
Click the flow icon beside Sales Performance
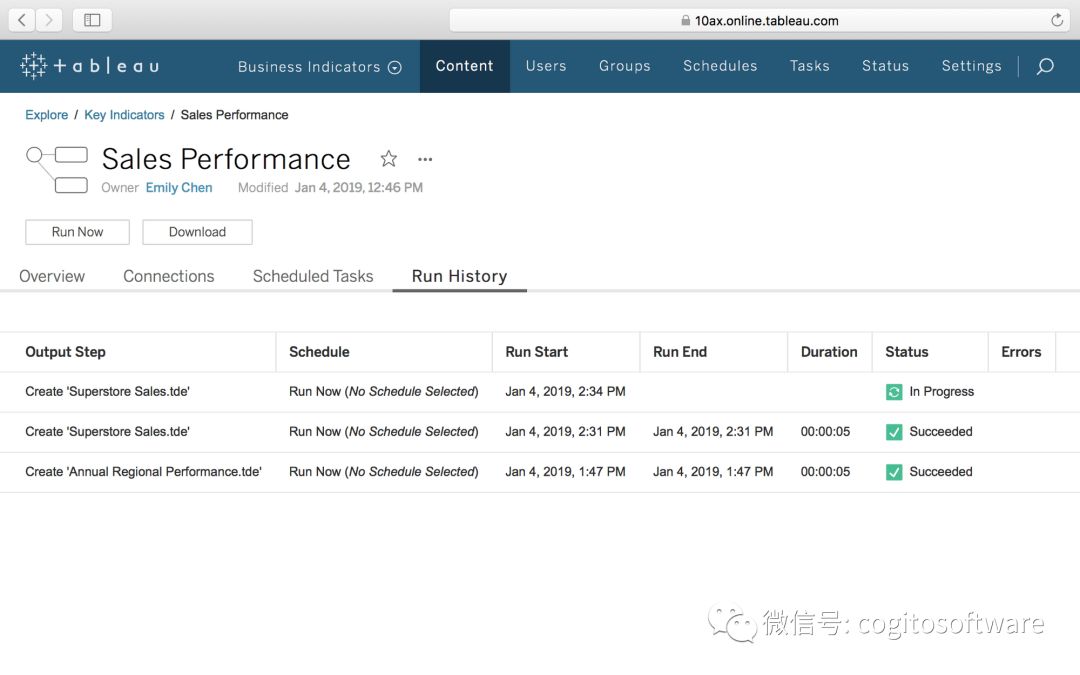[57, 169]
